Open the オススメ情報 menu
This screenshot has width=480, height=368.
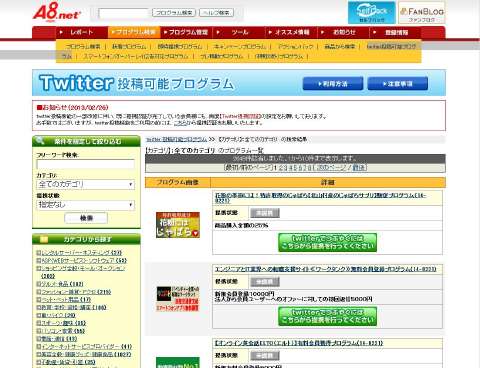pos(291,32)
